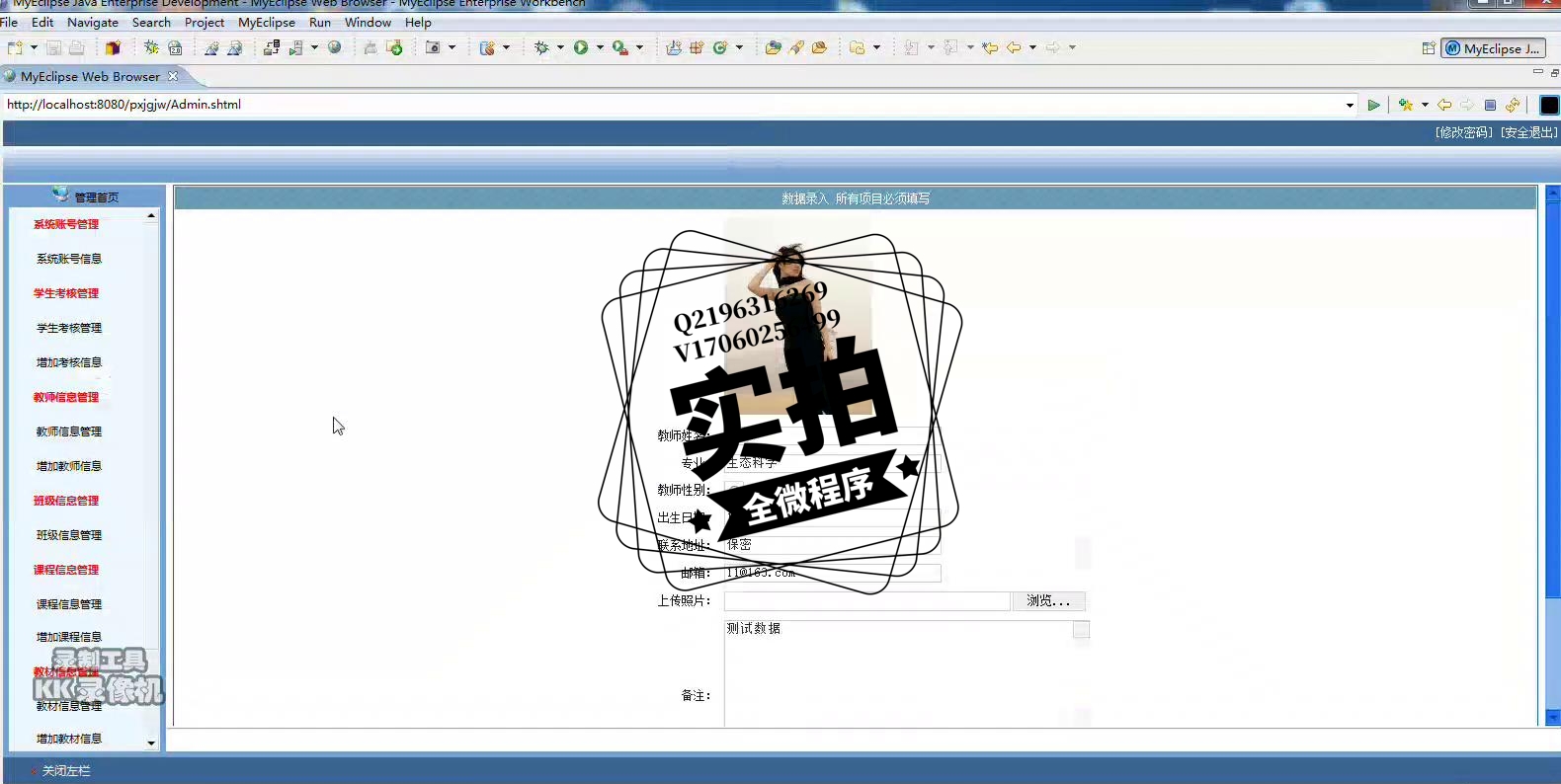Click the open folder search icon
The width and height of the screenshot is (1561, 784).
tap(773, 47)
